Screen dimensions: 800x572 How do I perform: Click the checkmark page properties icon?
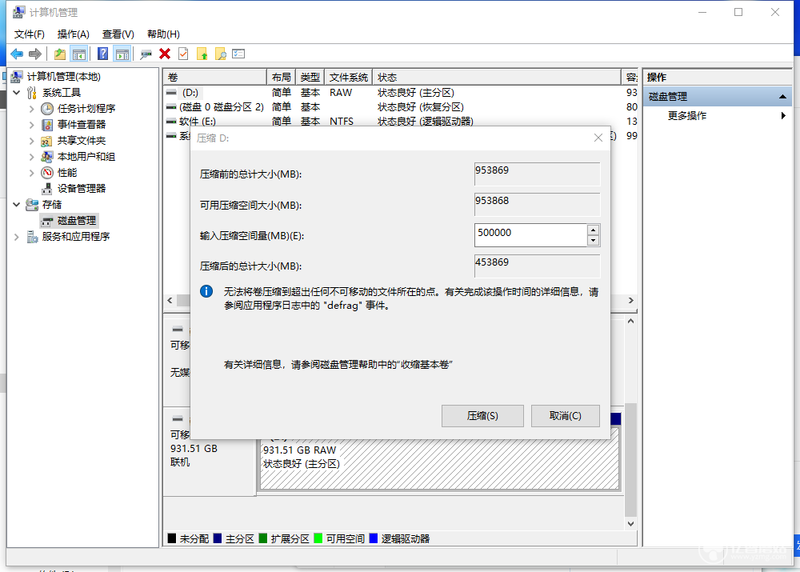[183, 54]
